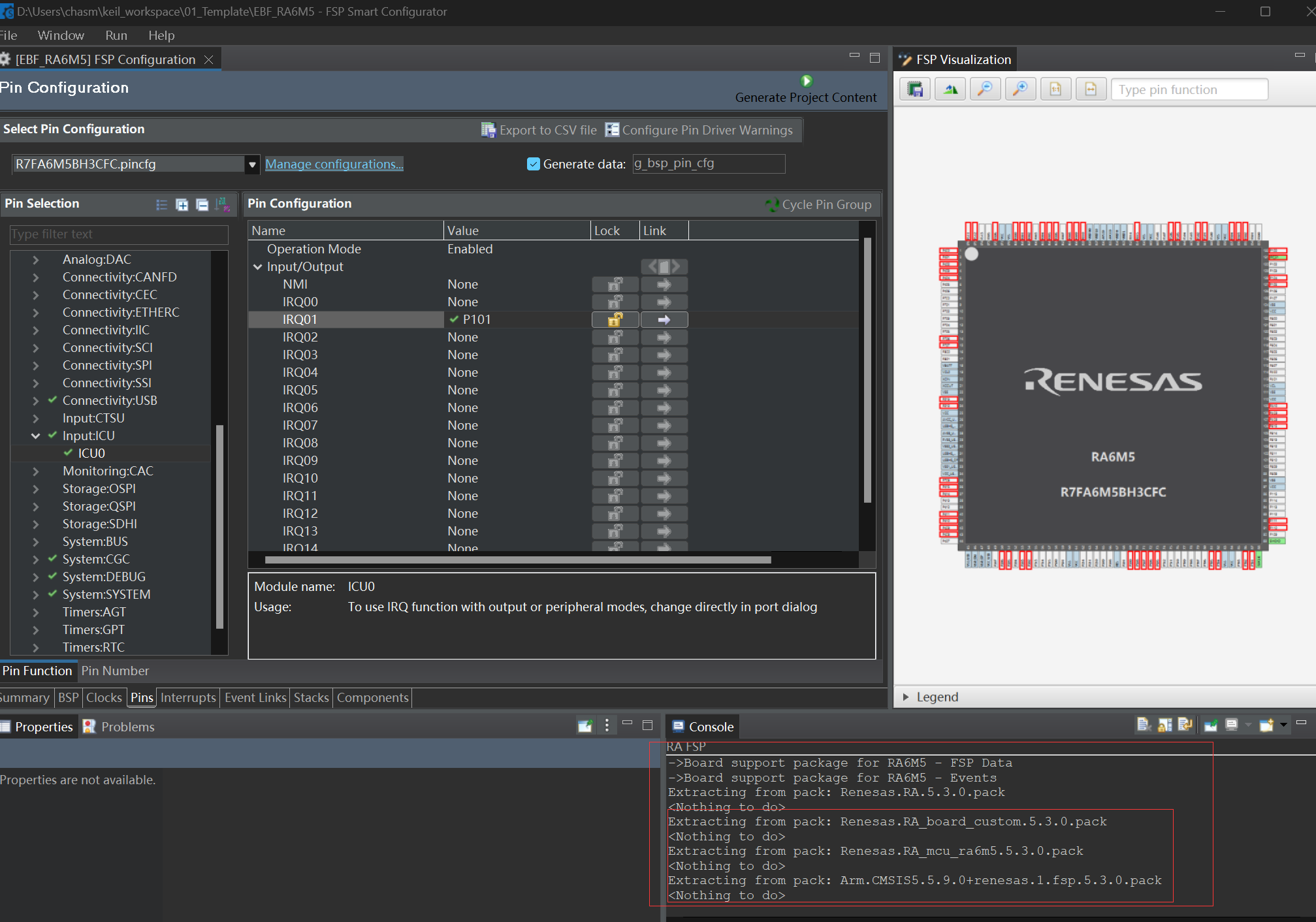Click the link arrow on the IRQ10 row
Screen dimensions: 1316x922
[664, 478]
